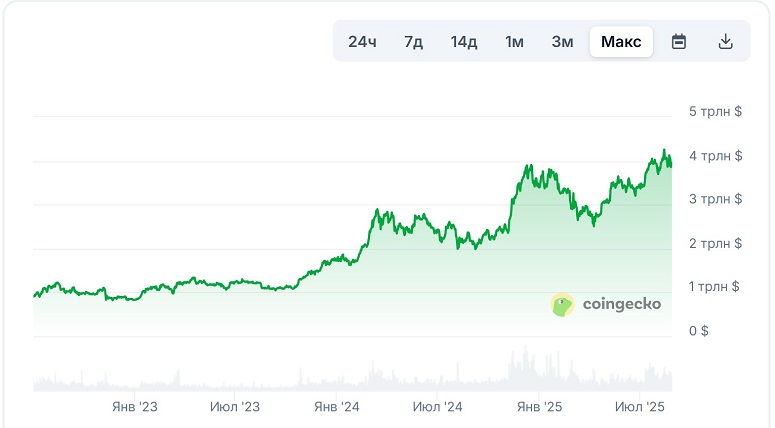Screen dimensions: 775x428
Task: Click the 5 трлн $ axis label
Action: click(716, 112)
